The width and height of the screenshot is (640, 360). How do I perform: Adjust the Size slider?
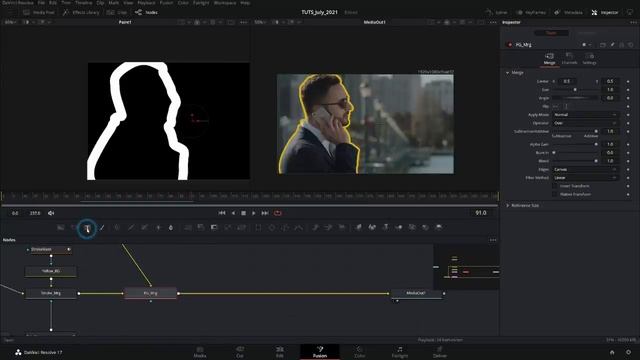[575, 90]
